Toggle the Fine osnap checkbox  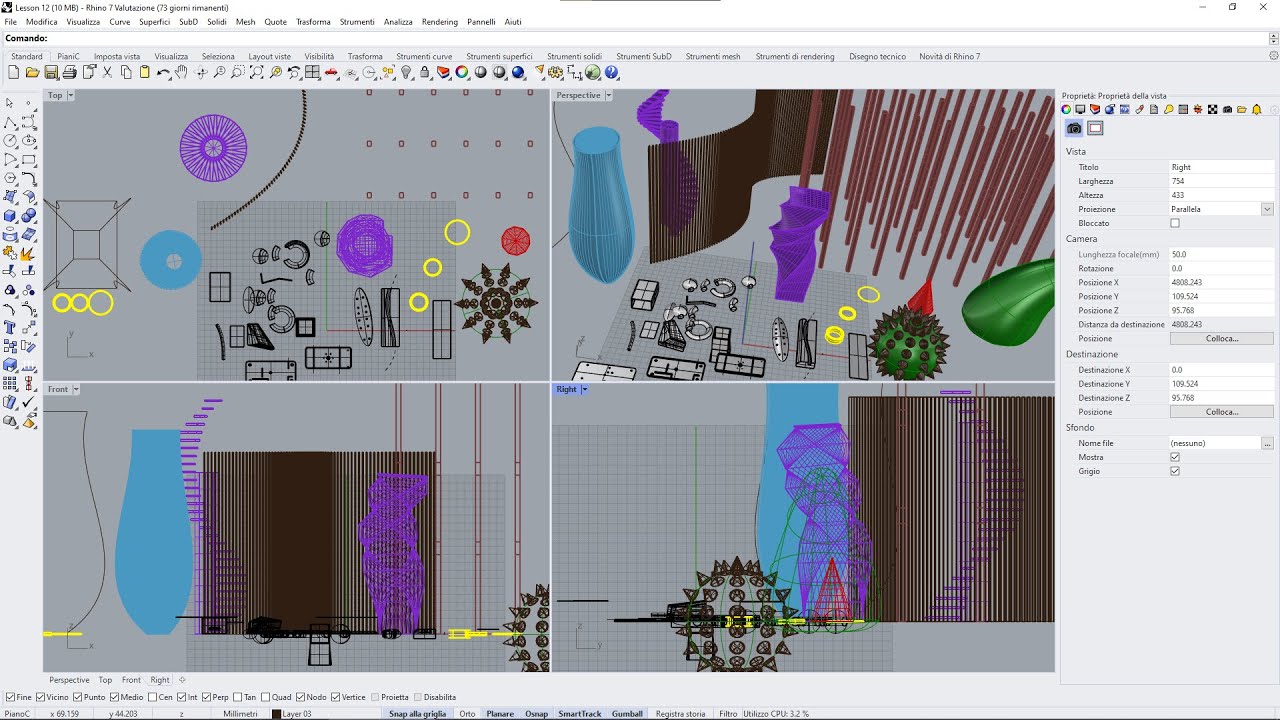pyautogui.click(x=10, y=697)
